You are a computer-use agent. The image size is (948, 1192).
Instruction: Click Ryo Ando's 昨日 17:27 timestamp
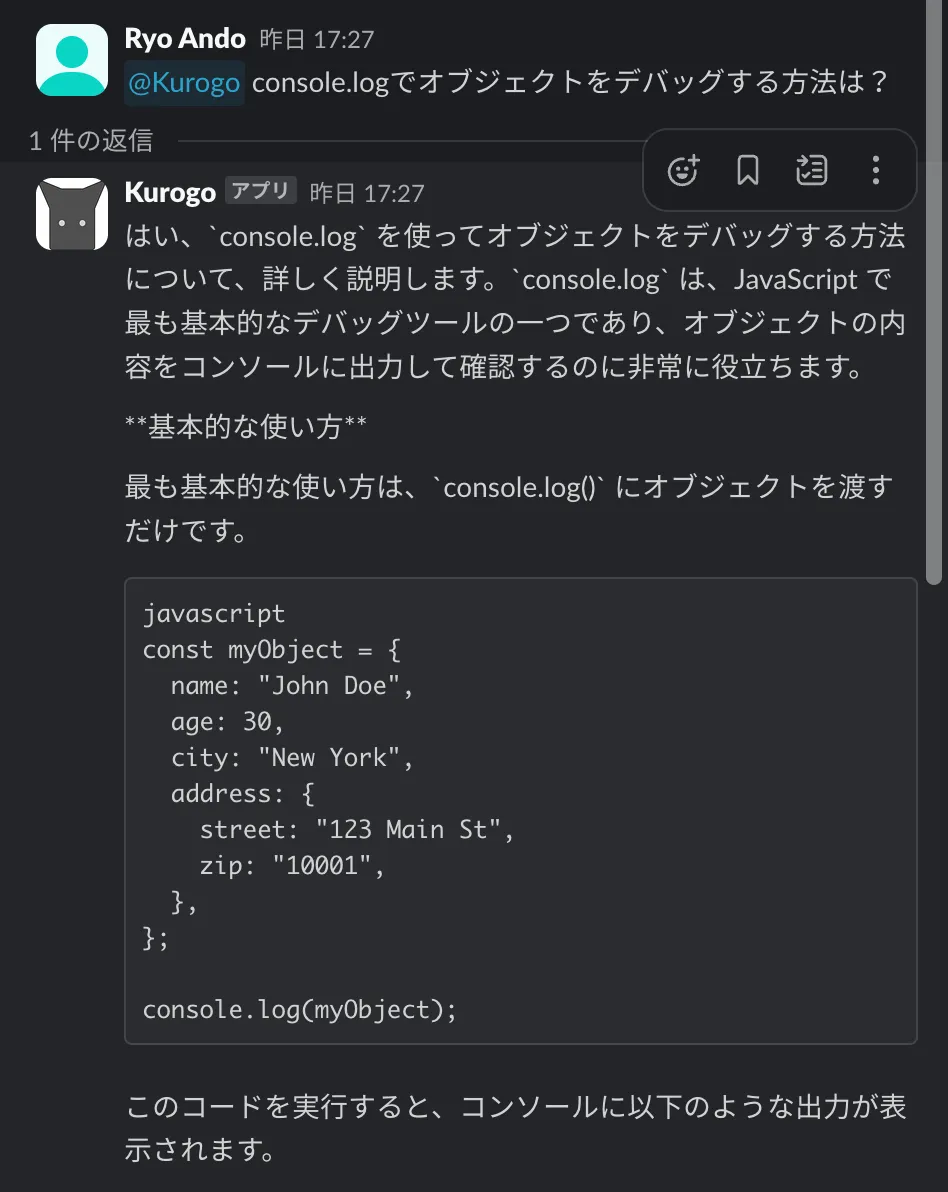[x=316, y=40]
